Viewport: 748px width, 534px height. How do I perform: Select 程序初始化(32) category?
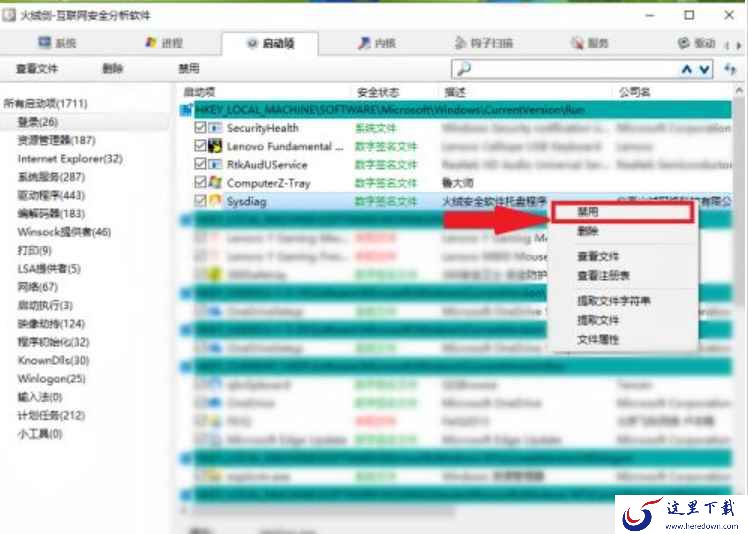click(53, 342)
